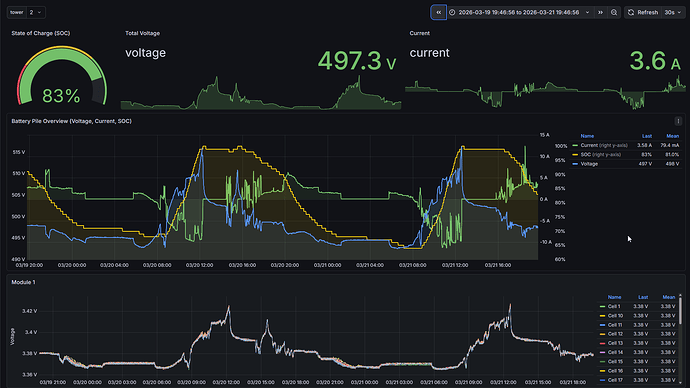
Task: Click the clock icon in time picker
Action: tap(452, 12)
